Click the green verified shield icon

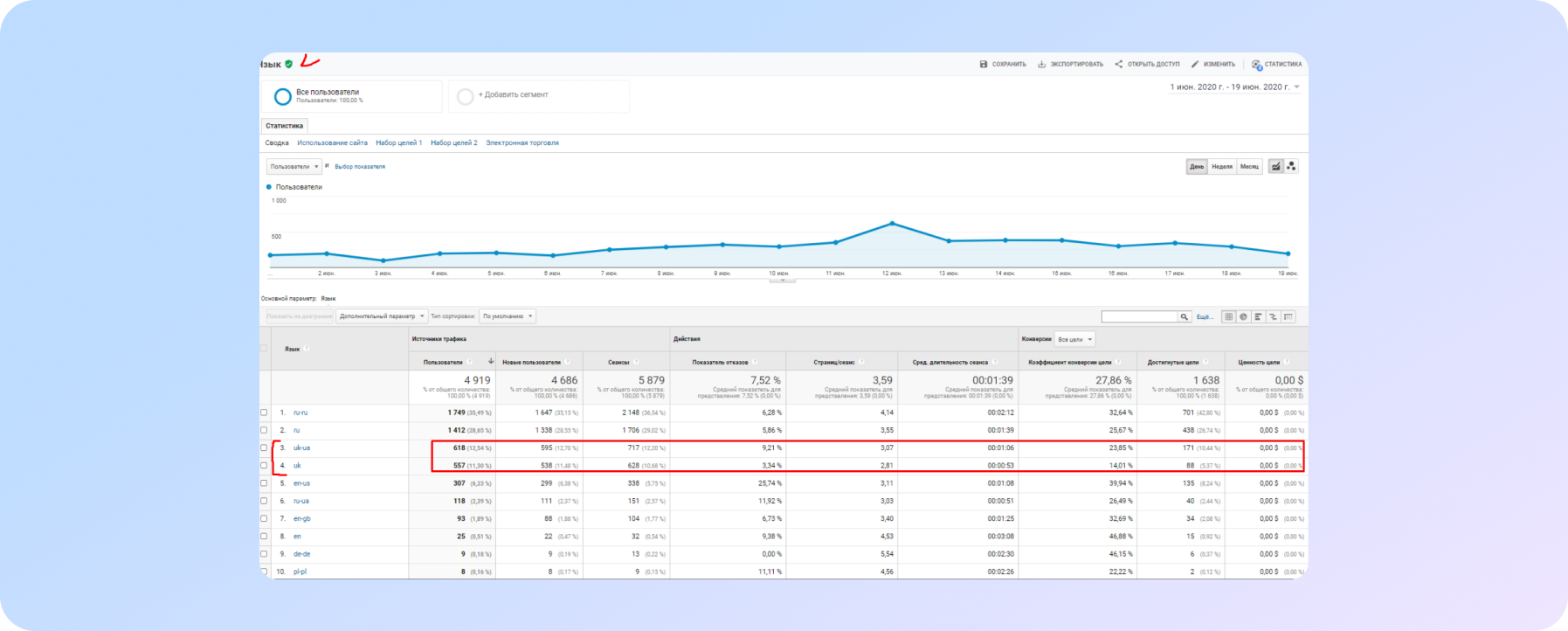pyautogui.click(x=289, y=65)
